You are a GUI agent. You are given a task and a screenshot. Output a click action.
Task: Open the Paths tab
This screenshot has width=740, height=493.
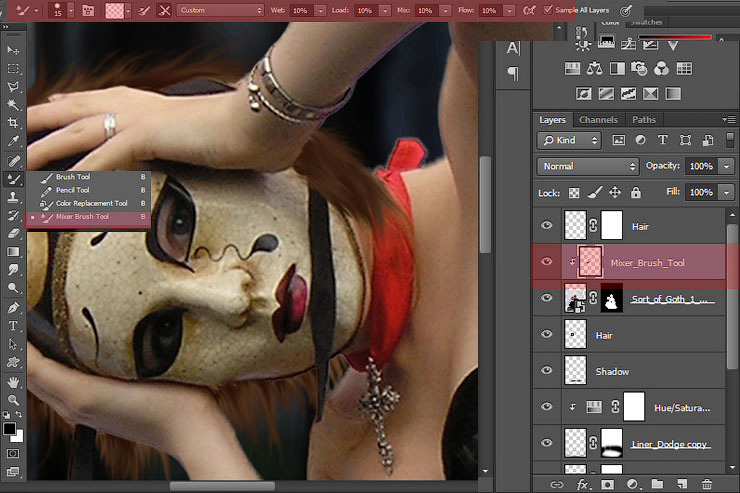click(644, 120)
